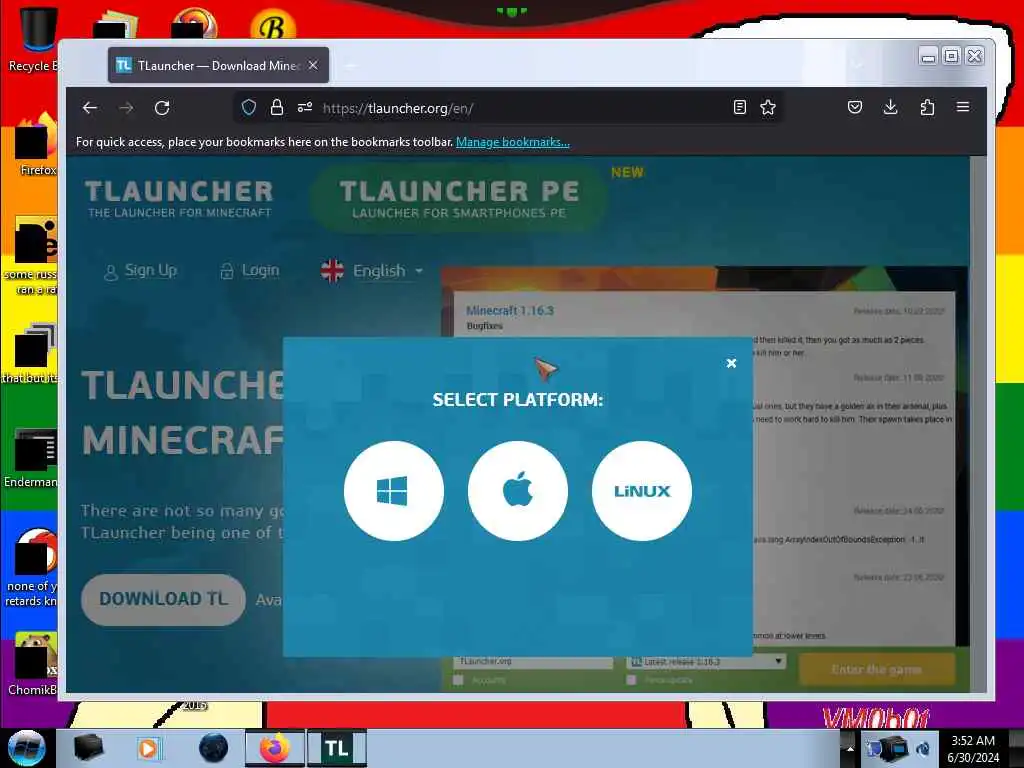
Task: Reload the tlauncher.org page
Action: [162, 108]
